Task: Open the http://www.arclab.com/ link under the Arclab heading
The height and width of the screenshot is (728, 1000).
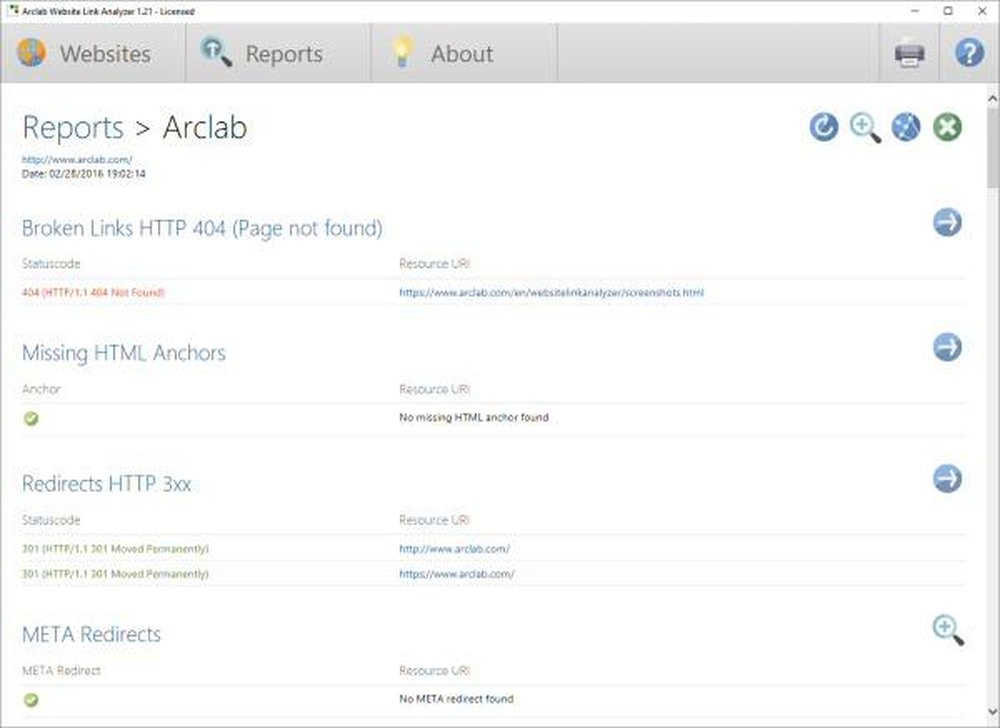Action: tap(77, 159)
